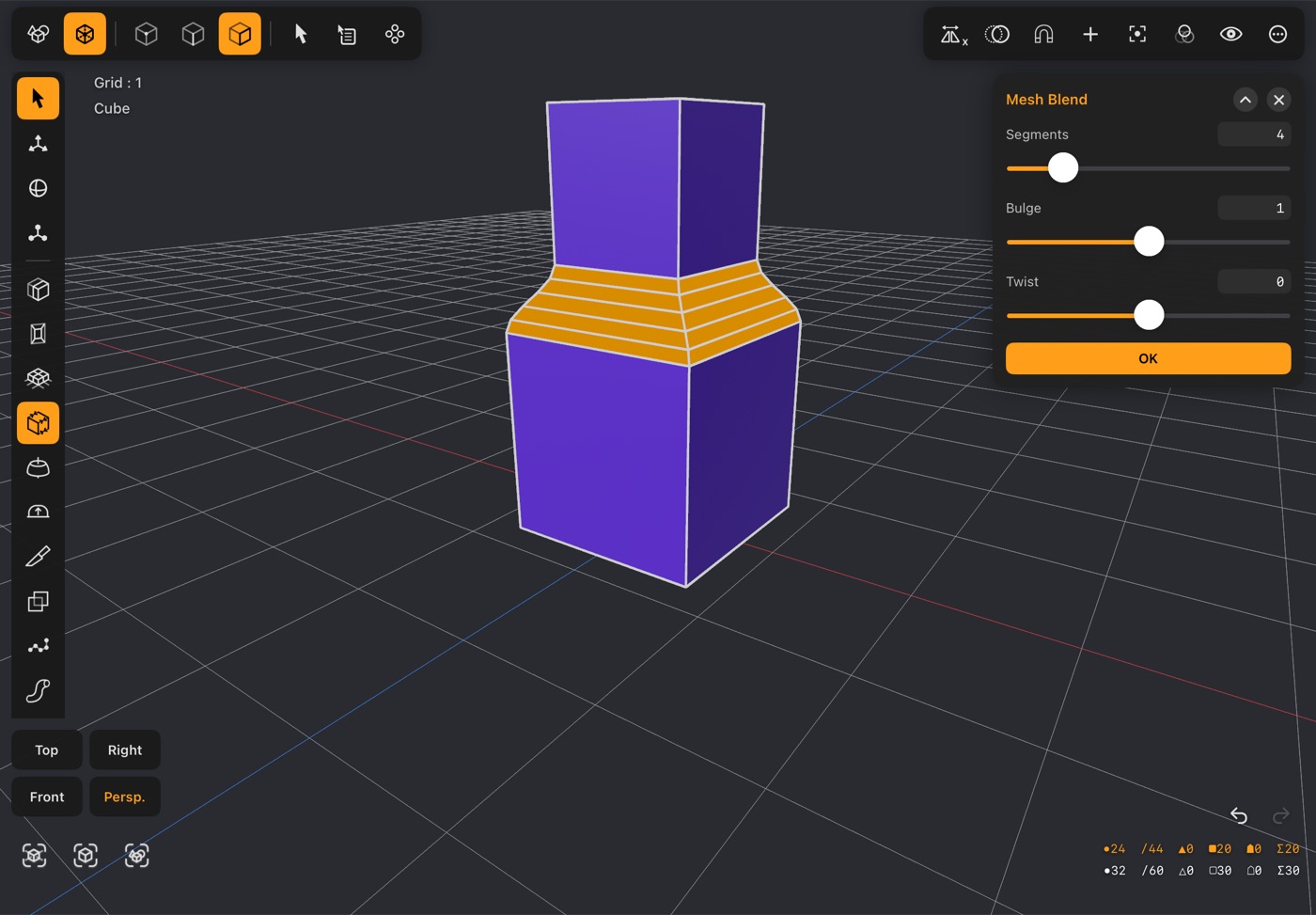The width and height of the screenshot is (1316, 915).
Task: Click the highlighted mesh blend tool icon
Action: [38, 423]
